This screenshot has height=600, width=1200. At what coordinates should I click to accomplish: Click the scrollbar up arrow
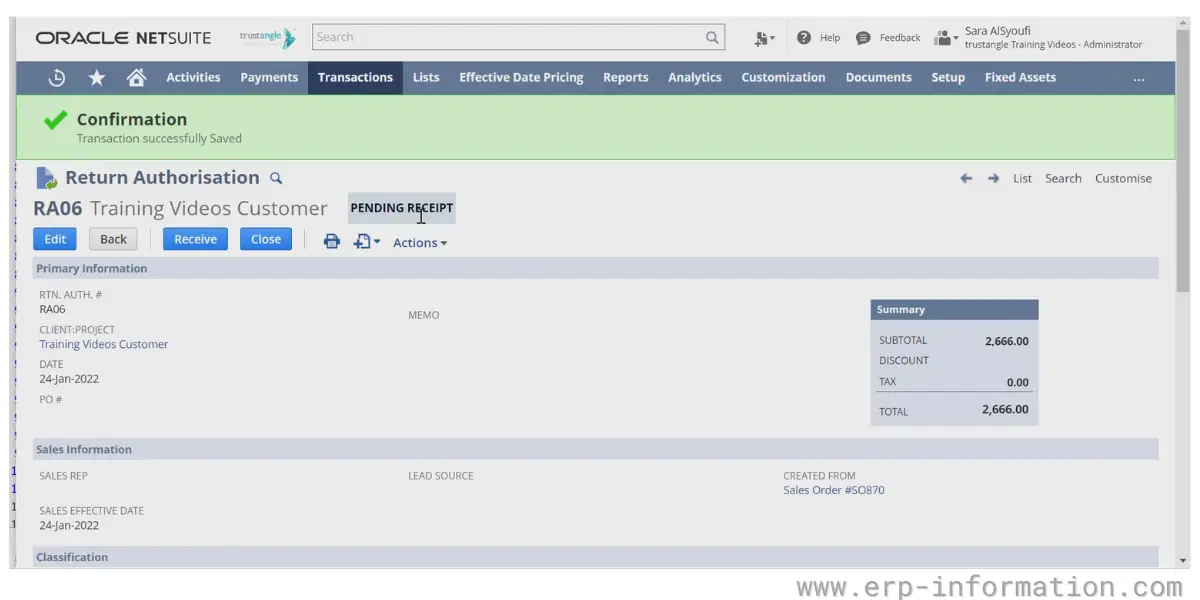coord(1184,23)
